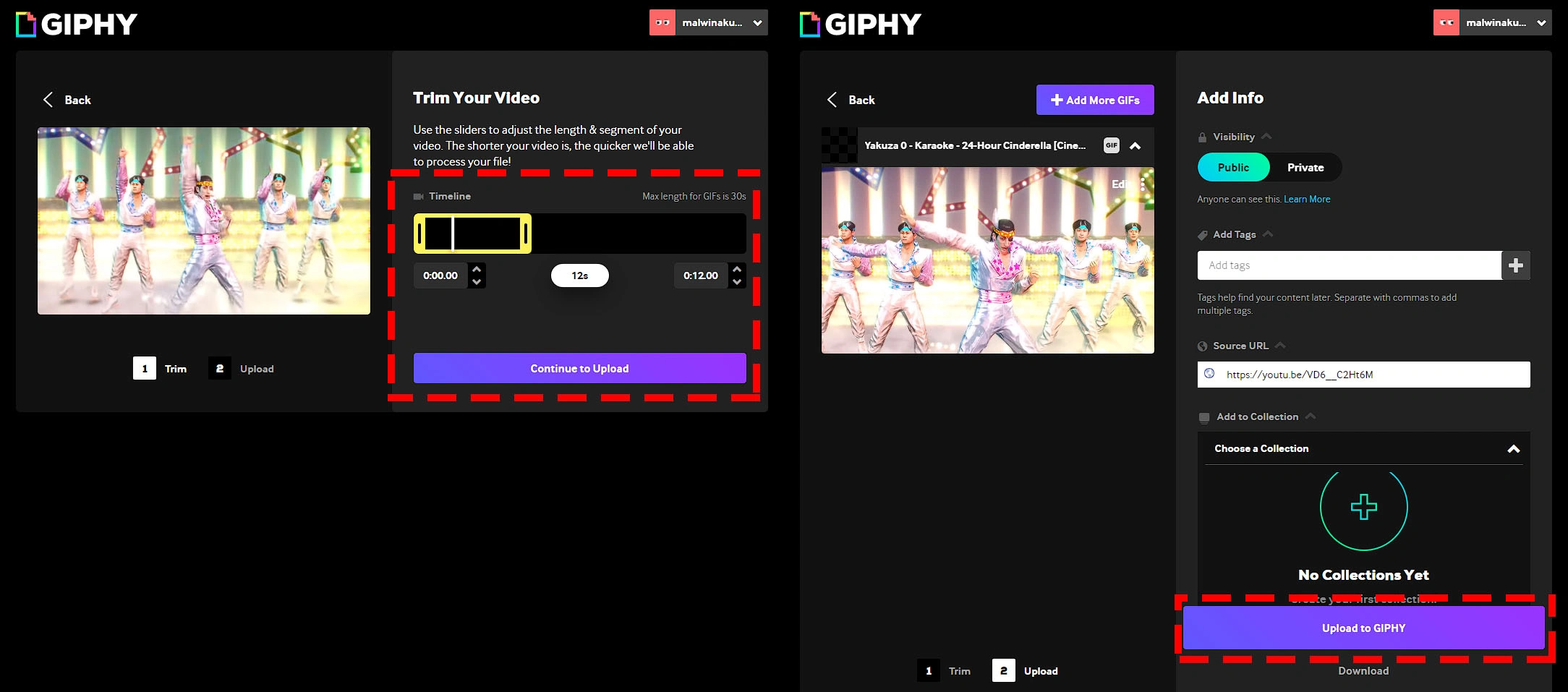The image size is (1568, 692).
Task: Open the Learn More link
Action: click(x=1307, y=199)
